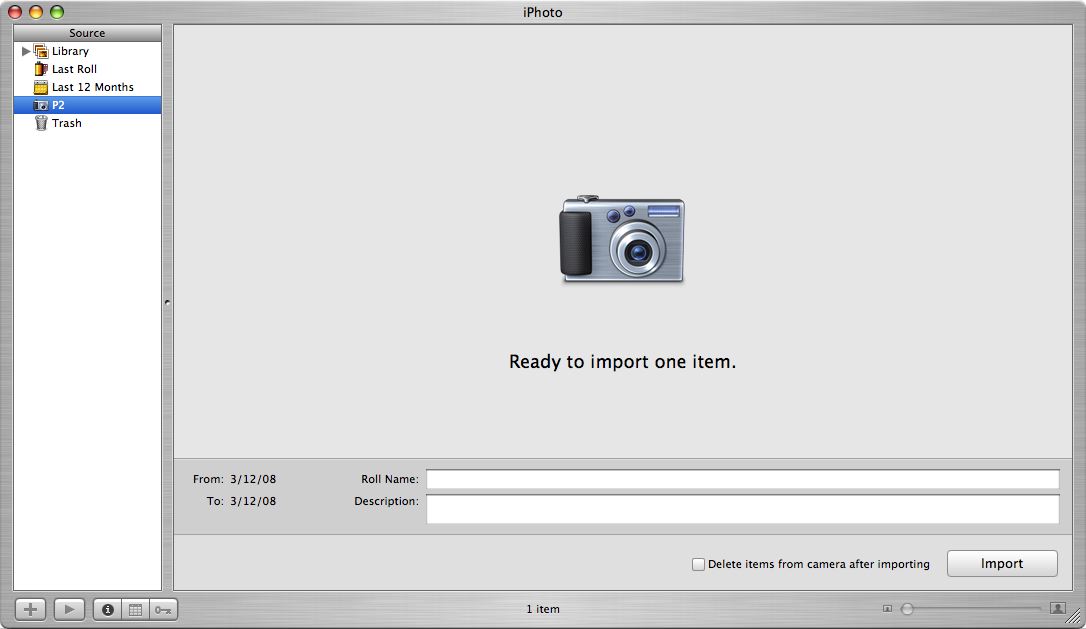Show photo info with the i button
The image size is (1086, 629).
click(107, 610)
